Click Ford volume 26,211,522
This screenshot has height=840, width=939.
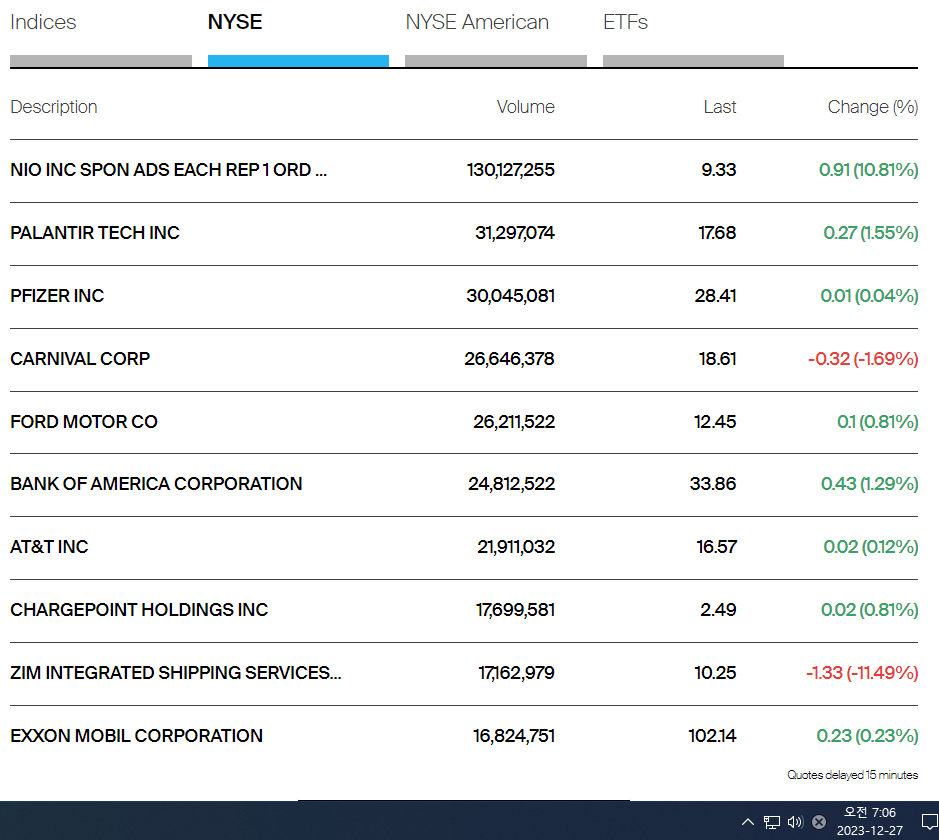[514, 421]
